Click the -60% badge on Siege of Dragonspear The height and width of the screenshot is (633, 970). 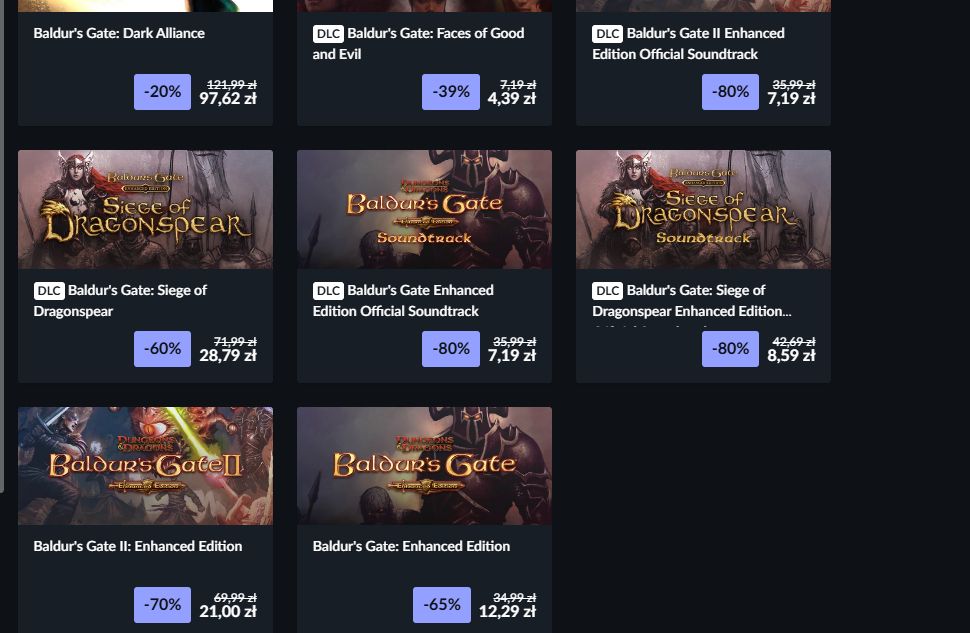click(163, 349)
